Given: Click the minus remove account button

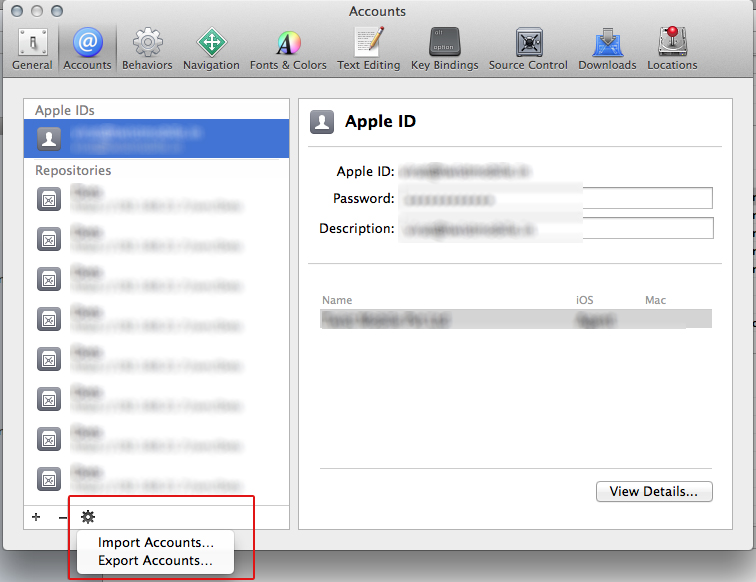Looking at the screenshot, I should [x=63, y=517].
